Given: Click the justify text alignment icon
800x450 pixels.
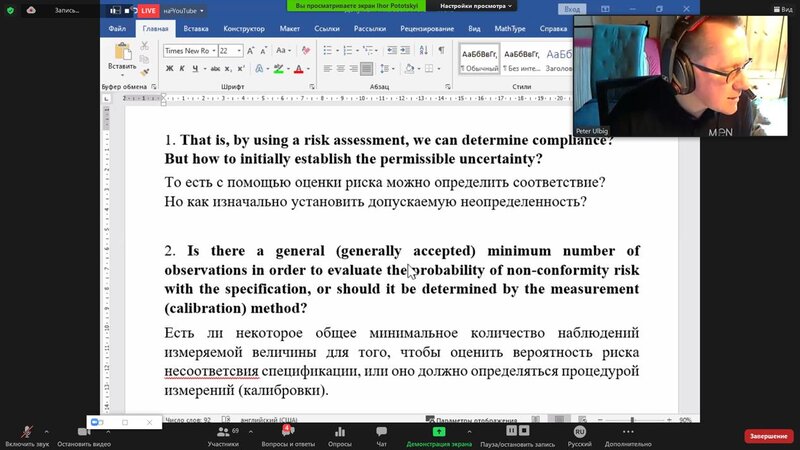Looking at the screenshot, I should (x=368, y=69).
